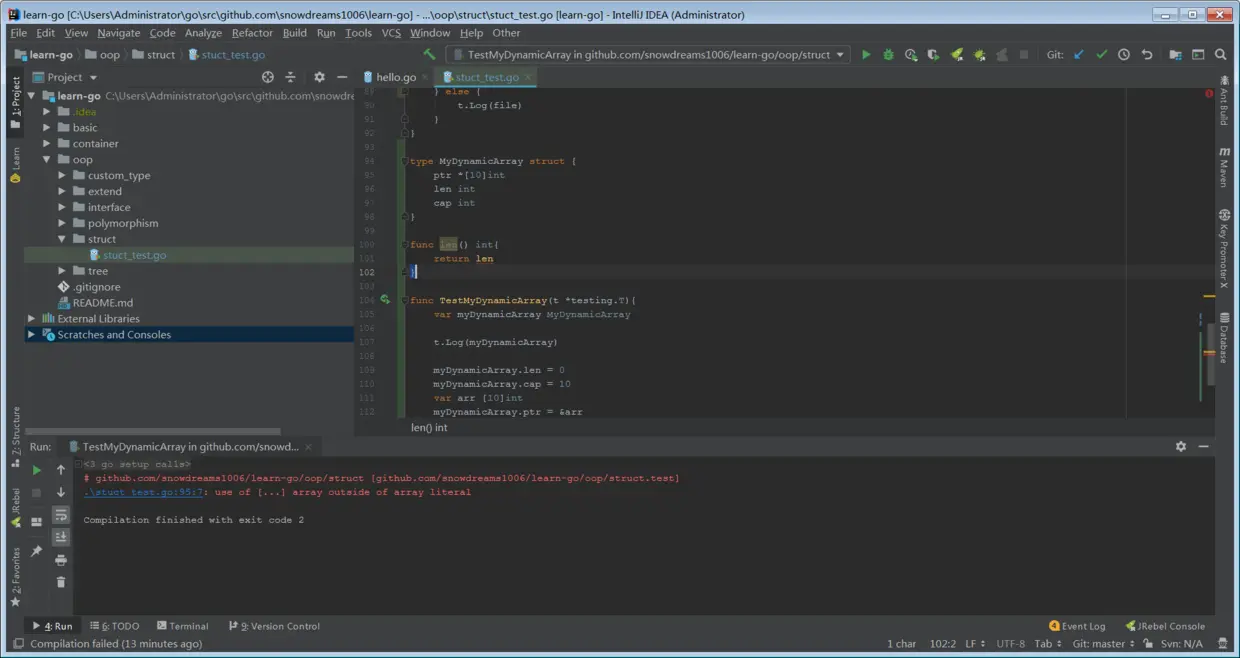The height and width of the screenshot is (658, 1240).
Task: Open the Search Everywhere magnifier icon
Action: click(x=1221, y=55)
